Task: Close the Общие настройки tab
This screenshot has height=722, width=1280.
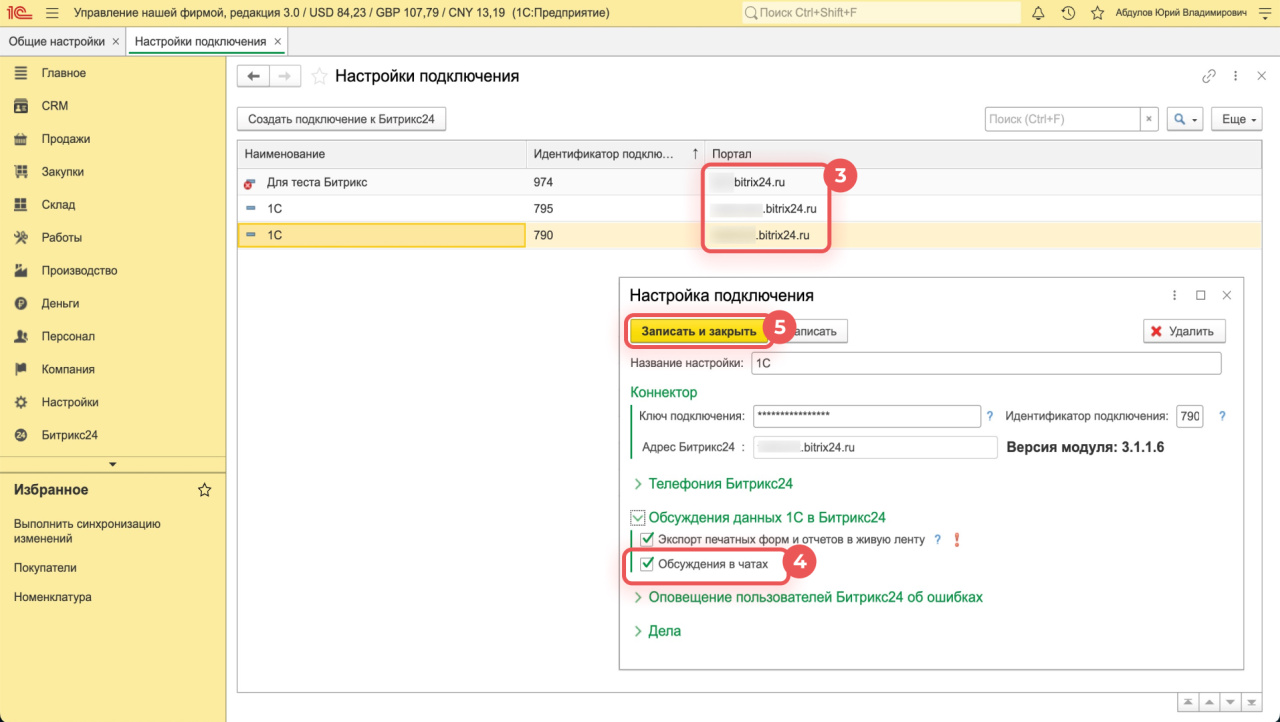Action: [116, 42]
